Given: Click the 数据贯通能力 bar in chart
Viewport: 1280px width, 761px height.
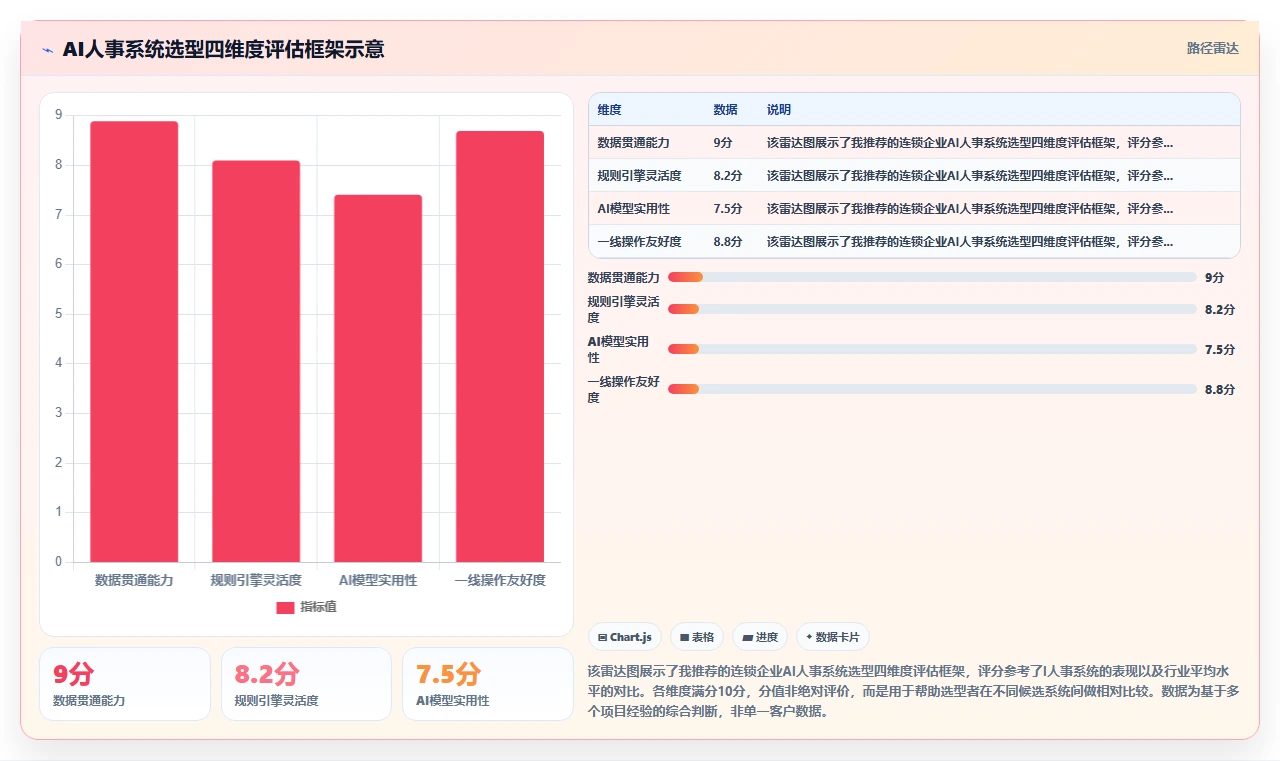Looking at the screenshot, I should coord(134,341).
